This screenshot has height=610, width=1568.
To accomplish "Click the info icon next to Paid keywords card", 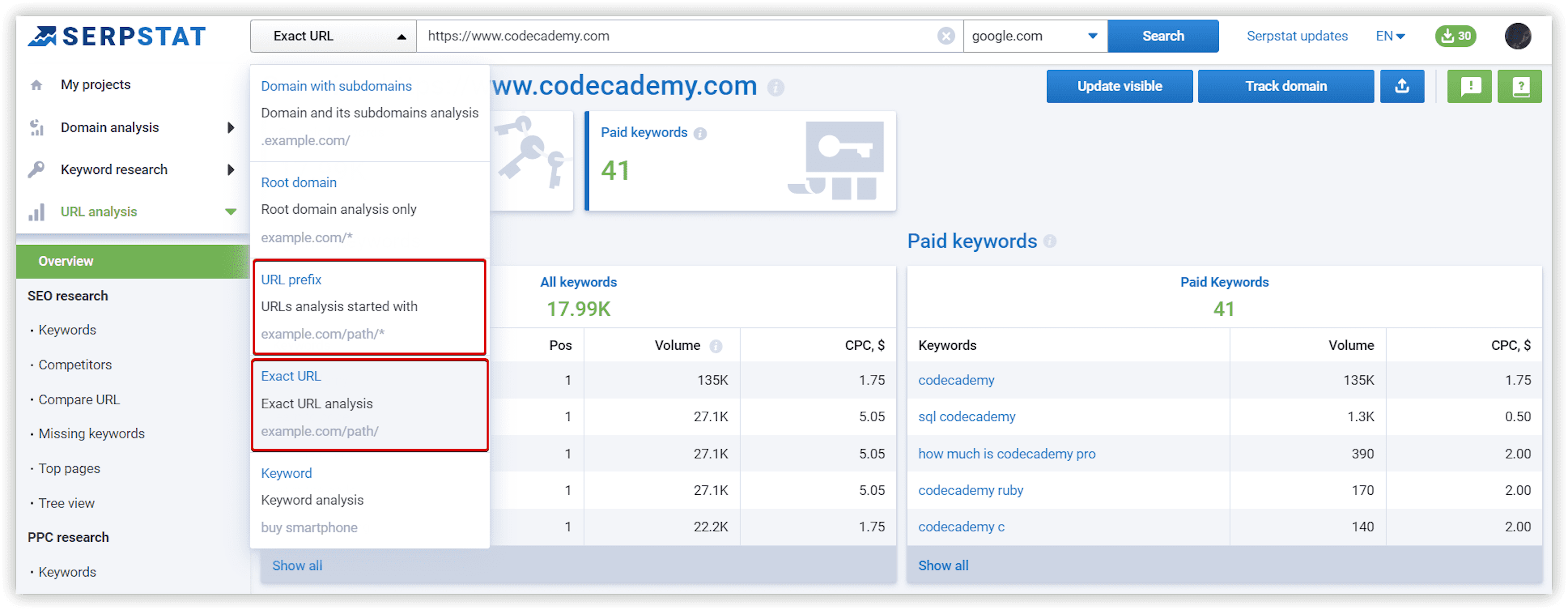I will 700,133.
